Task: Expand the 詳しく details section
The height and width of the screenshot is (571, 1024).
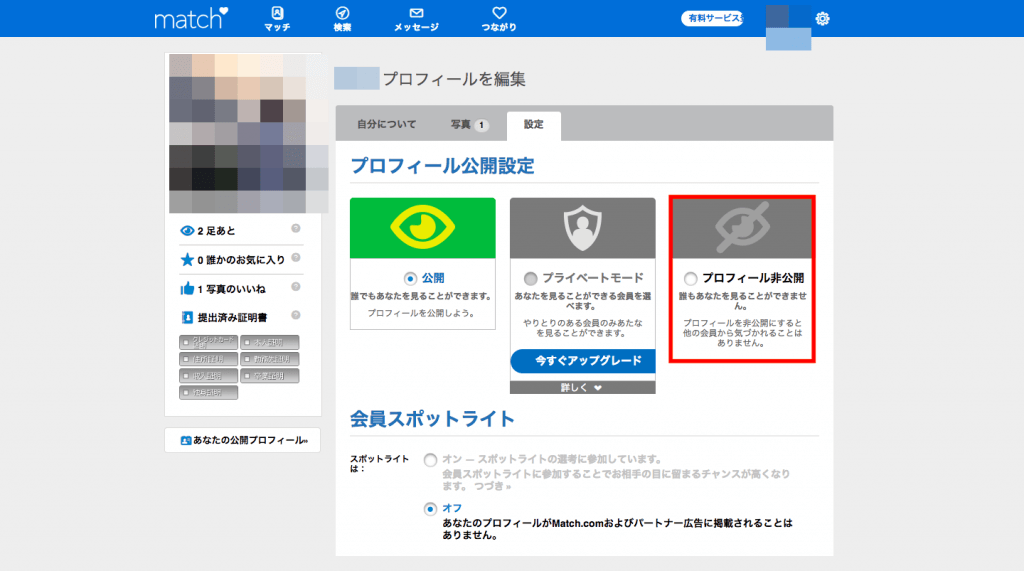Action: pos(582,387)
